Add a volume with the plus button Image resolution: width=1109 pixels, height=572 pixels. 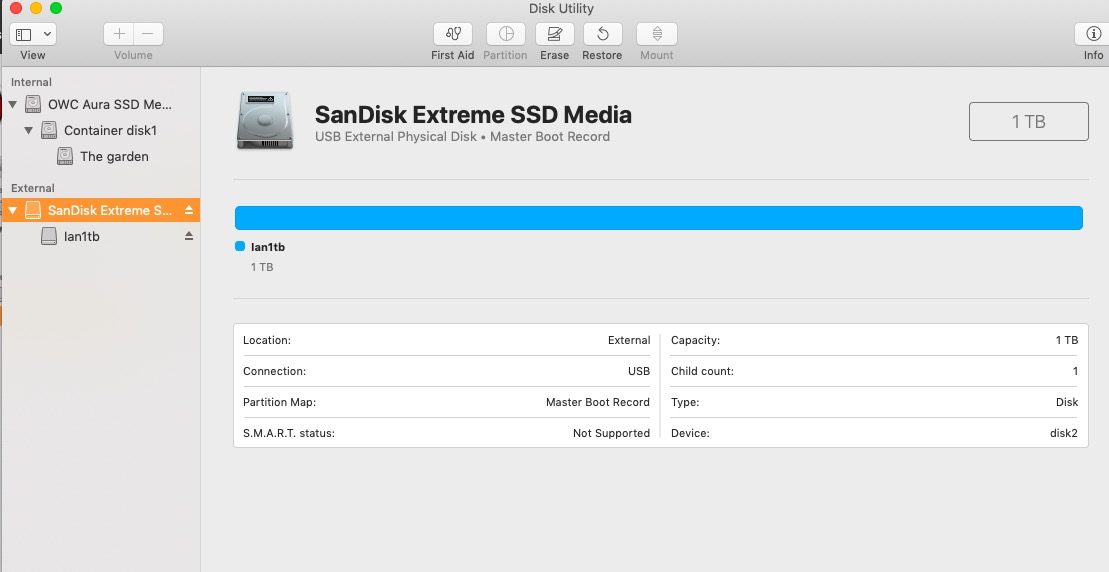pyautogui.click(x=119, y=34)
